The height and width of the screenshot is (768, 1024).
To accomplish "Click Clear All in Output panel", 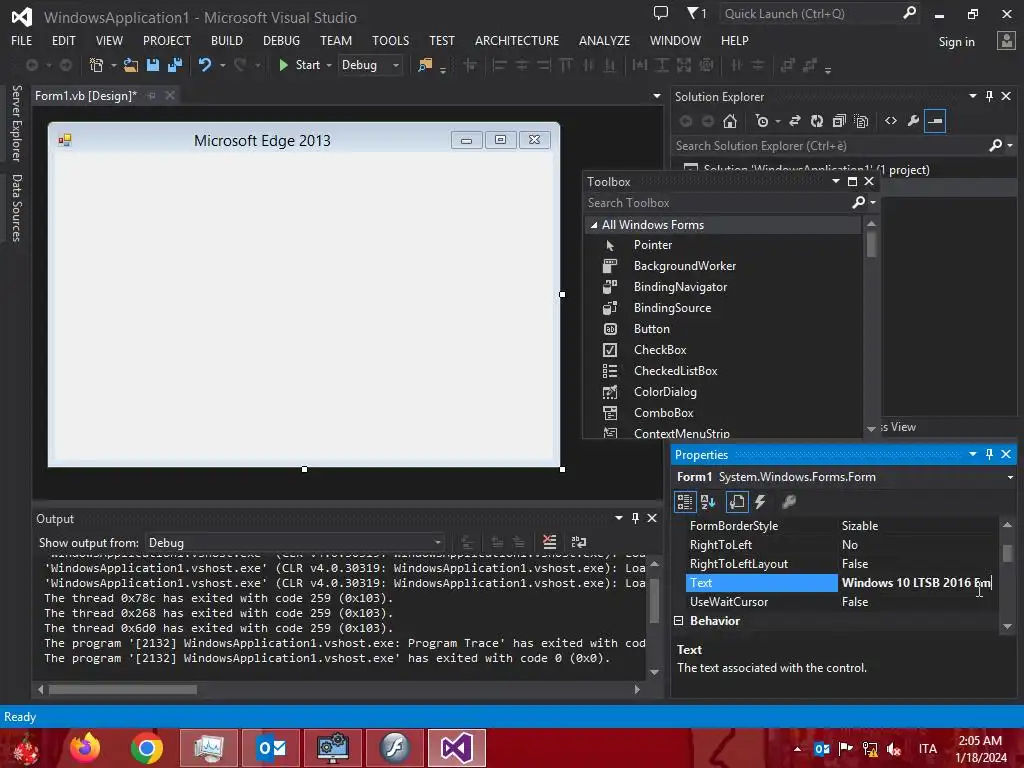I will coord(549,542).
